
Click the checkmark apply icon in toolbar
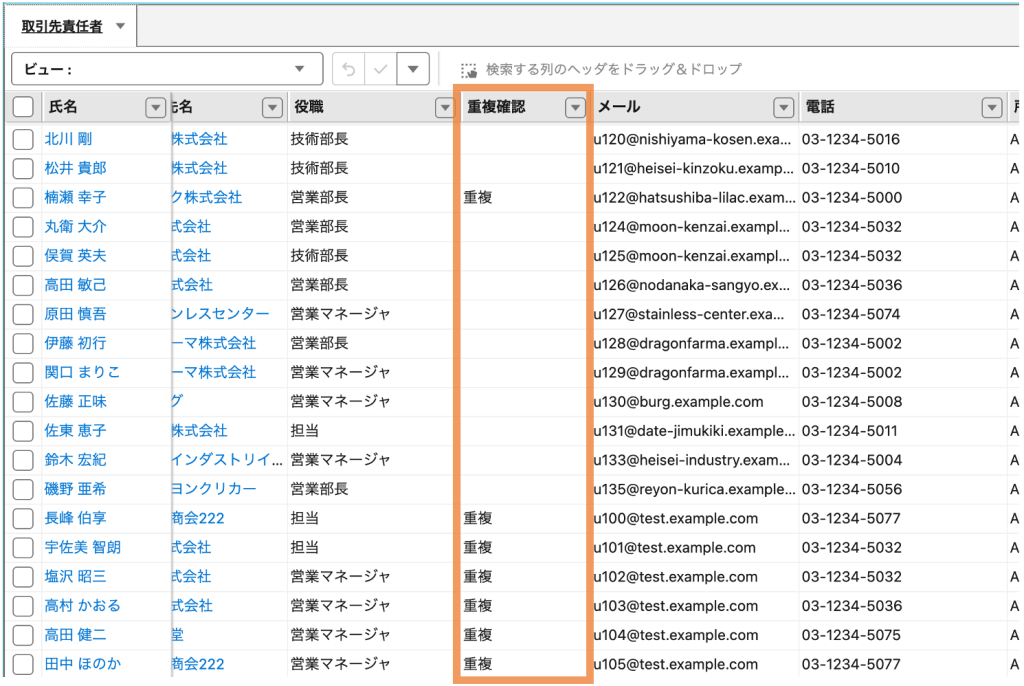[380, 70]
